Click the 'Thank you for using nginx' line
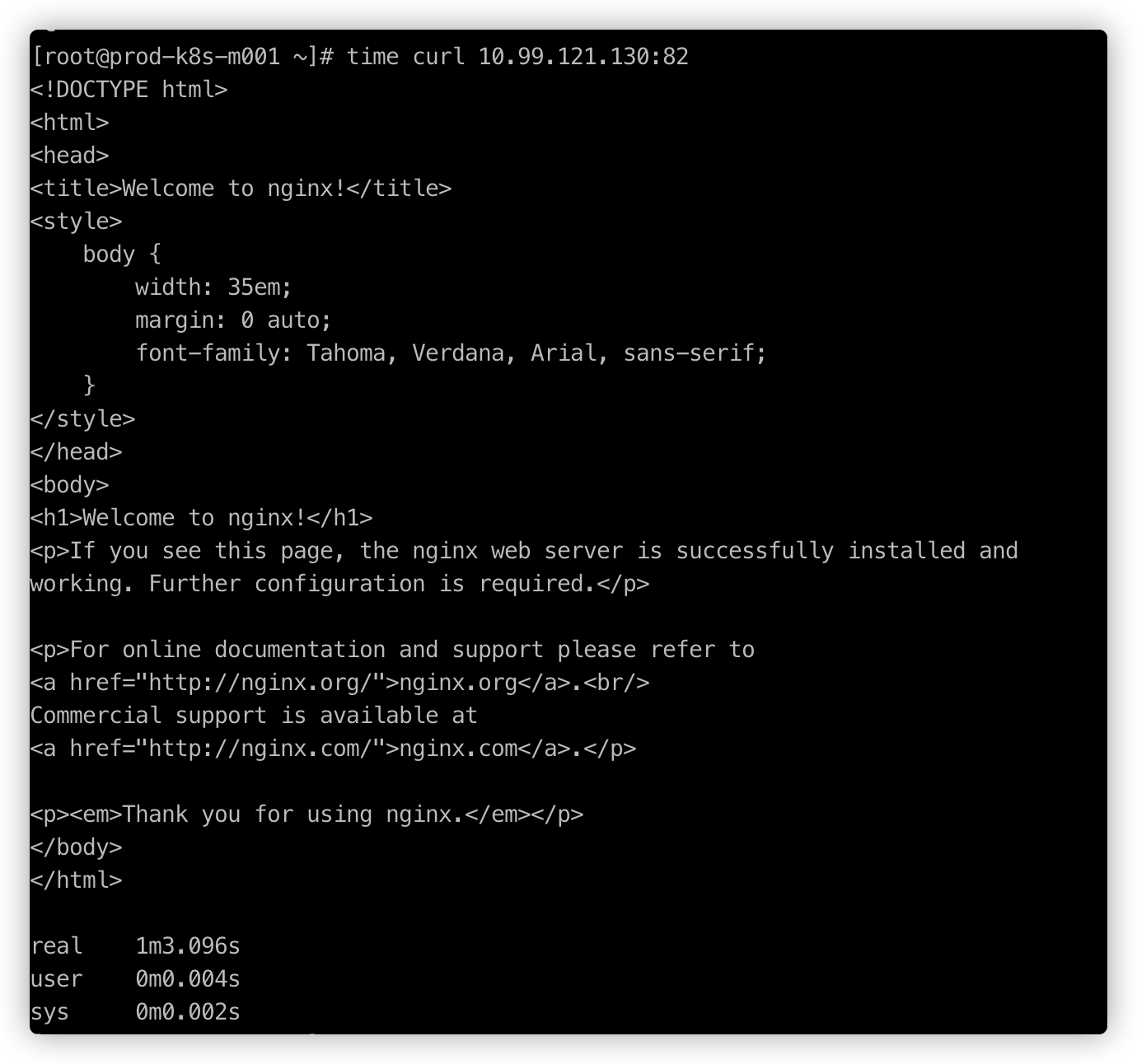Viewport: 1137px width, 1064px height. click(306, 814)
